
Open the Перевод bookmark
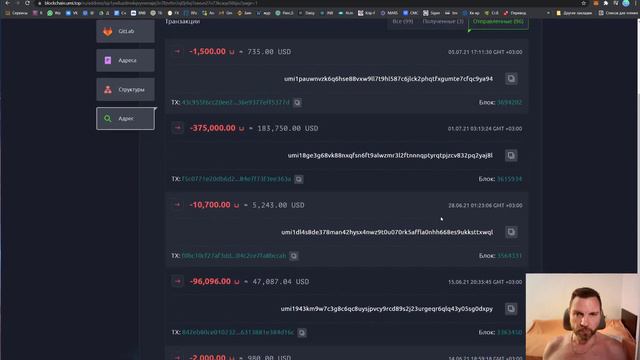[x=515, y=13]
